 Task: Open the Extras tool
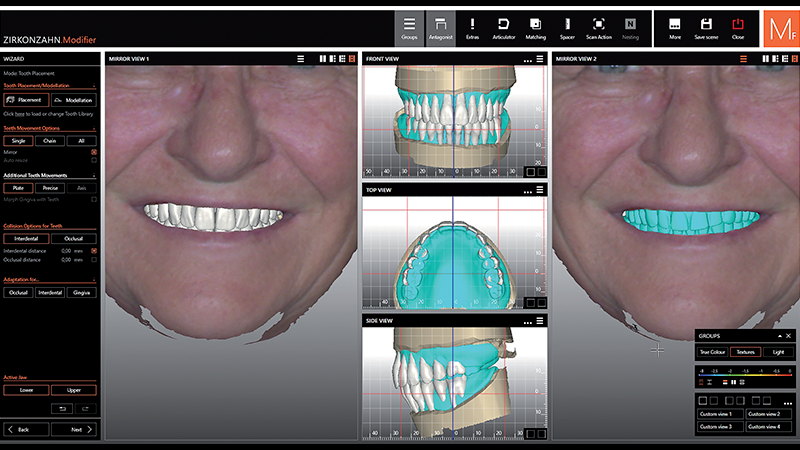(x=472, y=28)
